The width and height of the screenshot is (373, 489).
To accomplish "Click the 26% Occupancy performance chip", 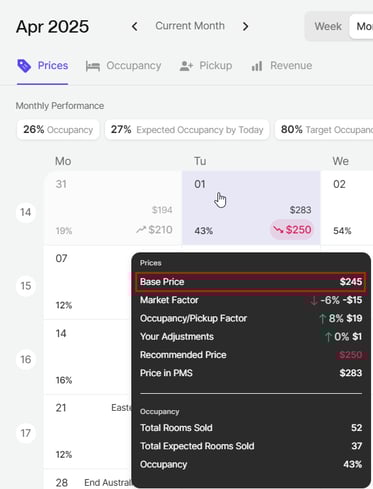I will click(58, 130).
